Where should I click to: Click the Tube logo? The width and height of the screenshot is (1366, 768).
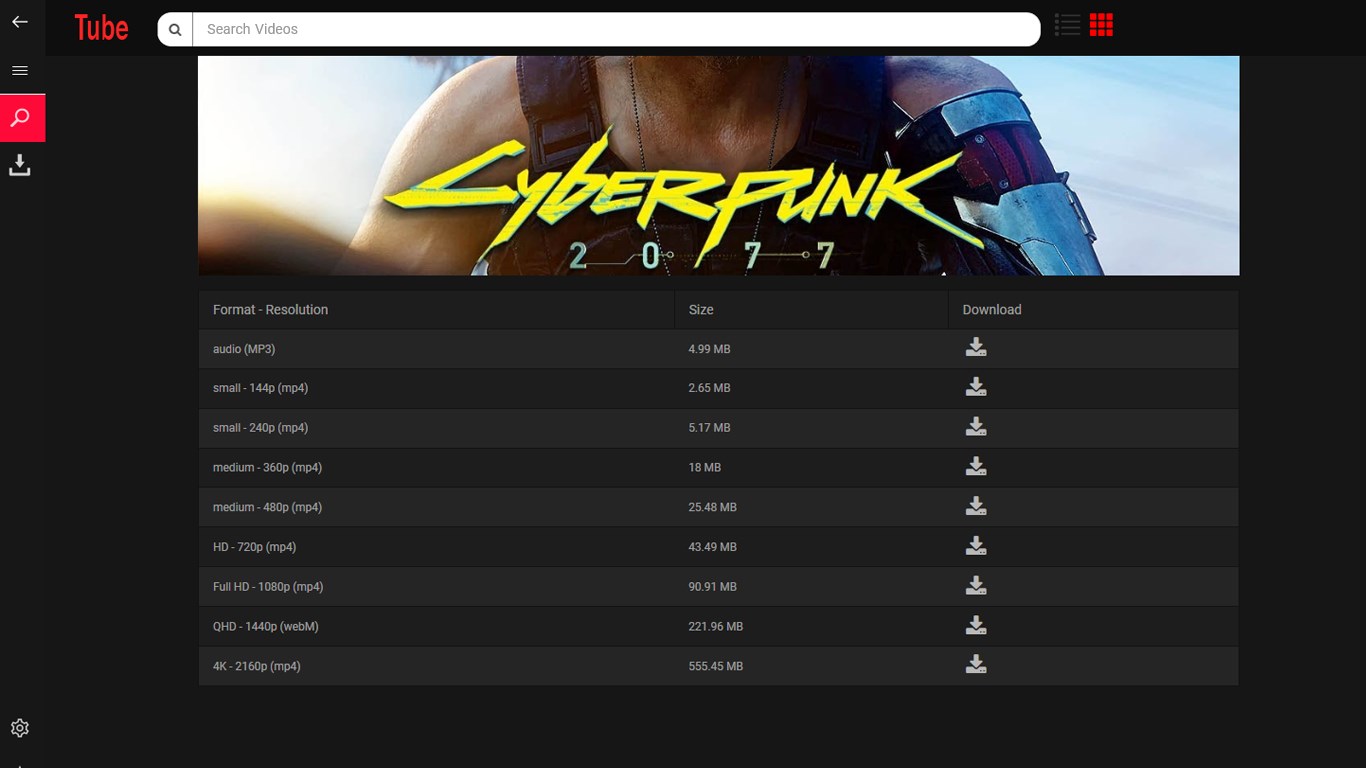(x=101, y=28)
